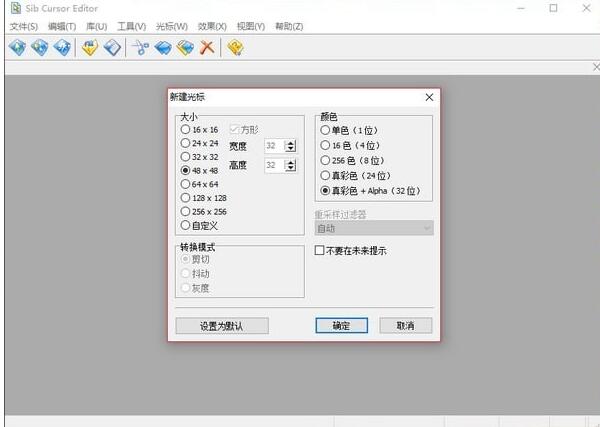Click the 设置为默认 button

point(222,326)
